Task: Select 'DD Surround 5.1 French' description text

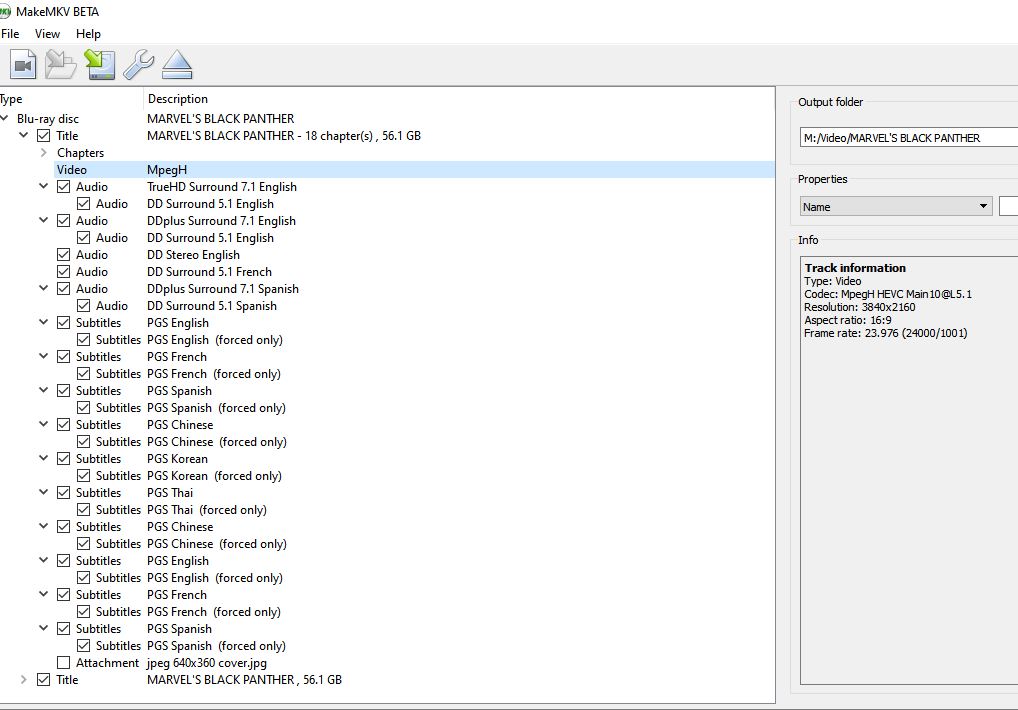Action: click(x=209, y=271)
